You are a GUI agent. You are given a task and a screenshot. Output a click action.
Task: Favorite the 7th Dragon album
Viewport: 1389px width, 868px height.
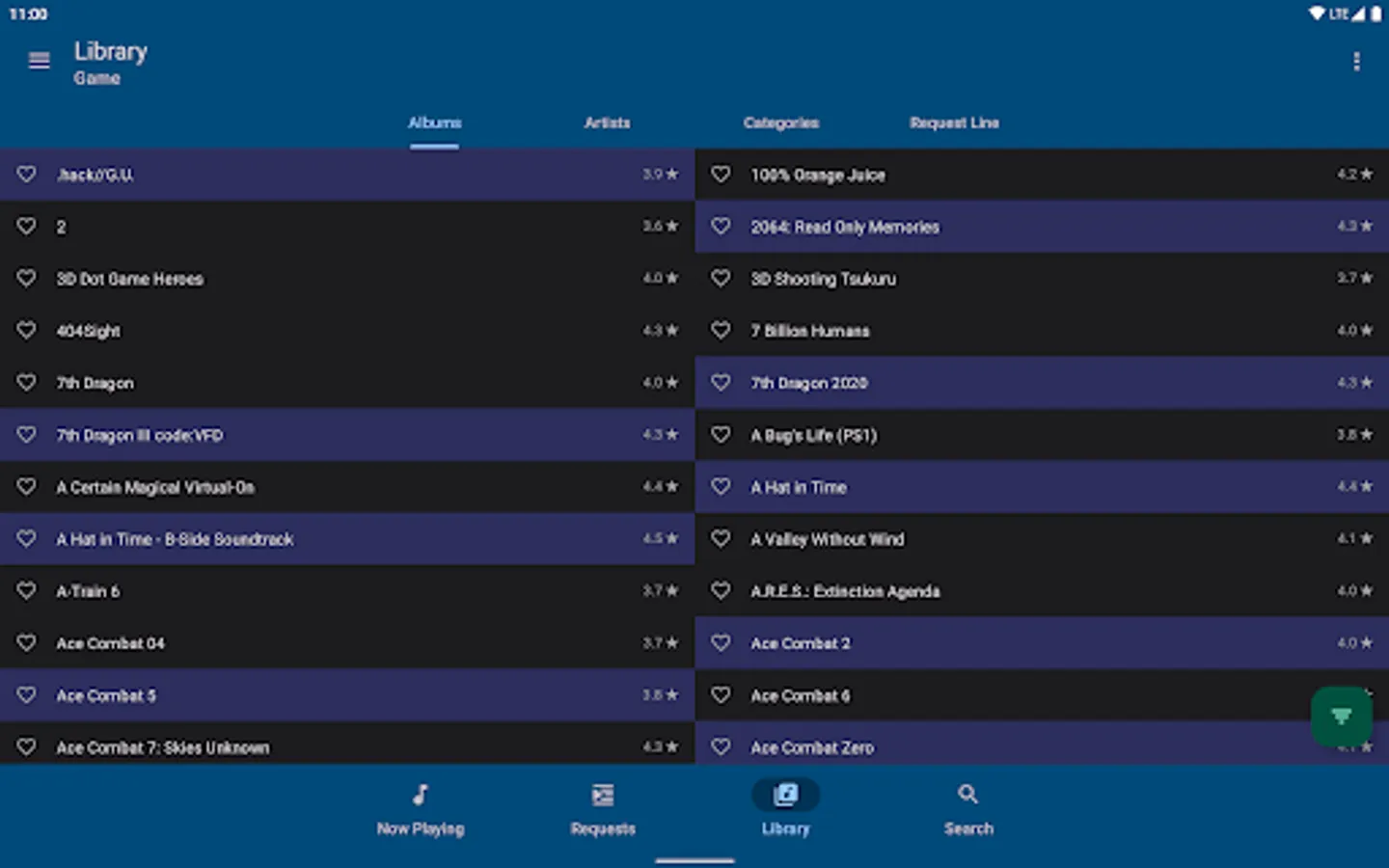[27, 383]
